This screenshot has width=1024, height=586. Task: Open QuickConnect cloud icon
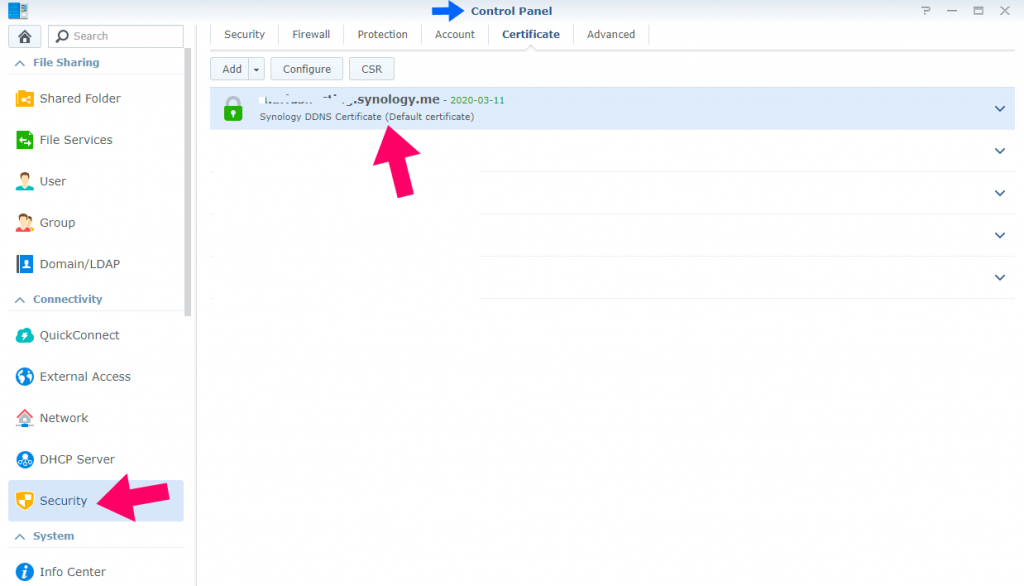[25, 336]
